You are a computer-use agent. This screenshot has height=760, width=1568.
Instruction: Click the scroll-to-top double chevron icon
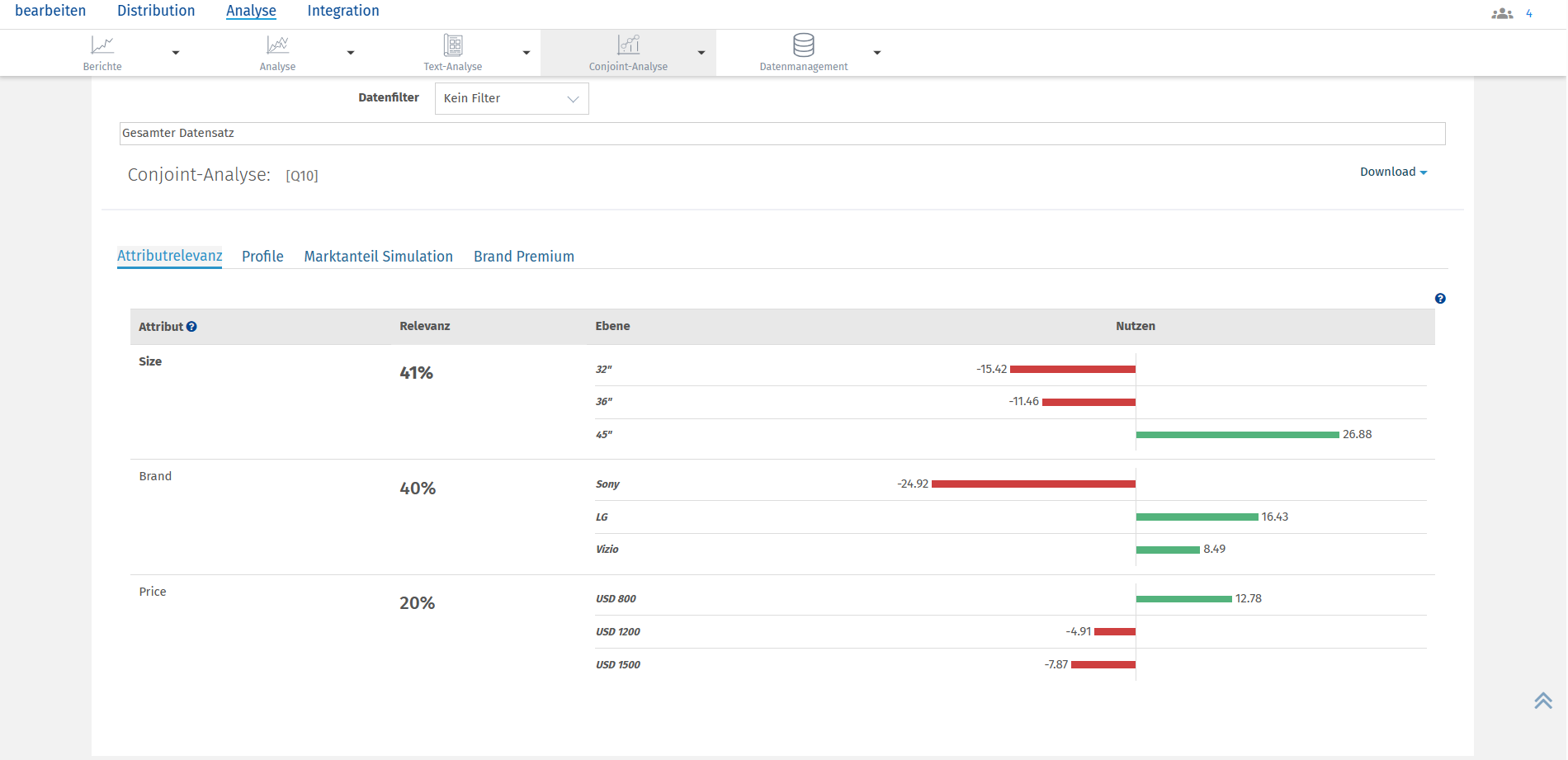click(x=1543, y=701)
